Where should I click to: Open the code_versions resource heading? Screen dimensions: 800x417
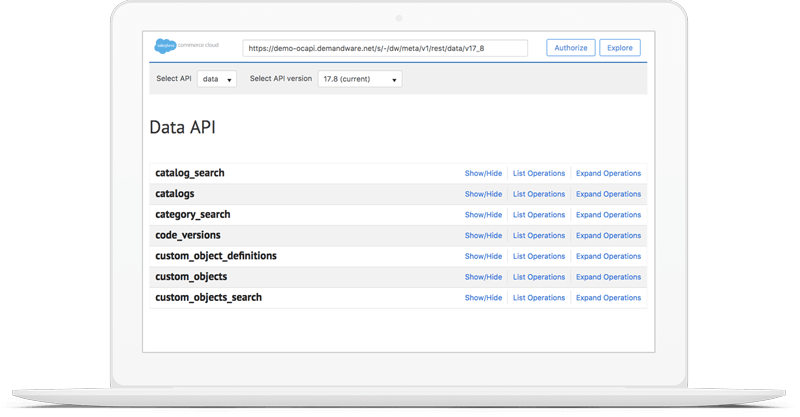click(189, 235)
